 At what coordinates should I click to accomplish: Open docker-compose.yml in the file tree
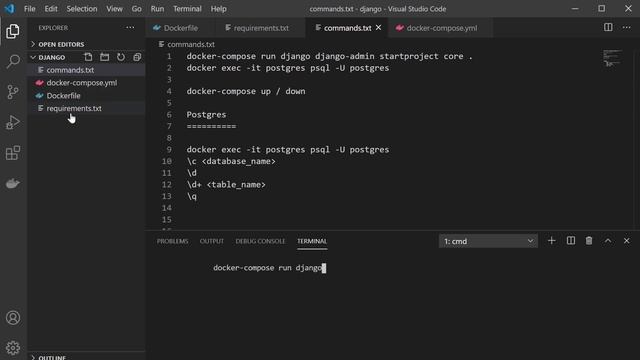87,82
